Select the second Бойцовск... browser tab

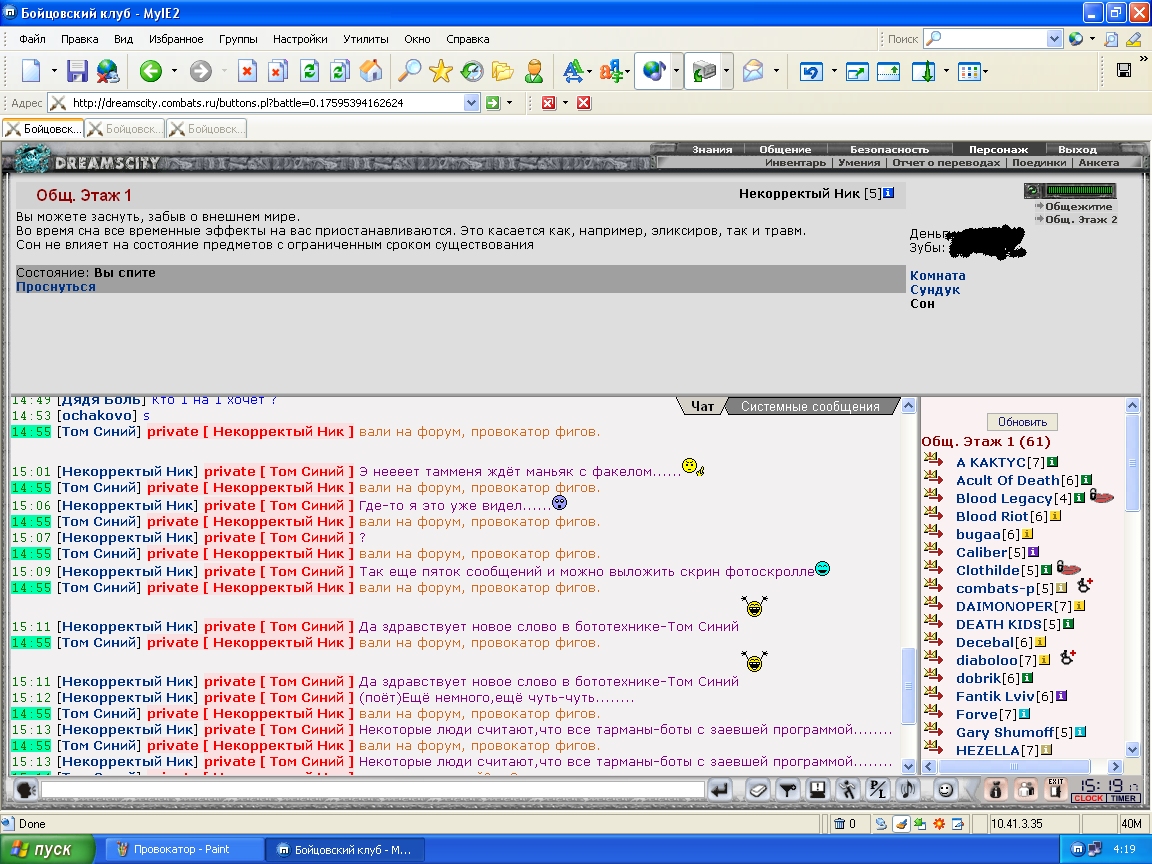tap(125, 129)
